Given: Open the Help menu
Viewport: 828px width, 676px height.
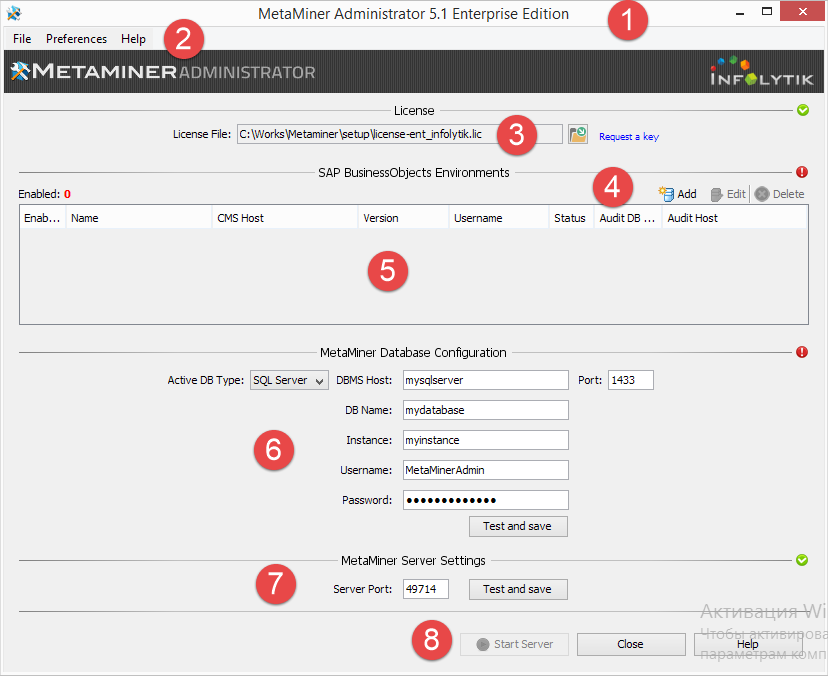Looking at the screenshot, I should [x=133, y=39].
